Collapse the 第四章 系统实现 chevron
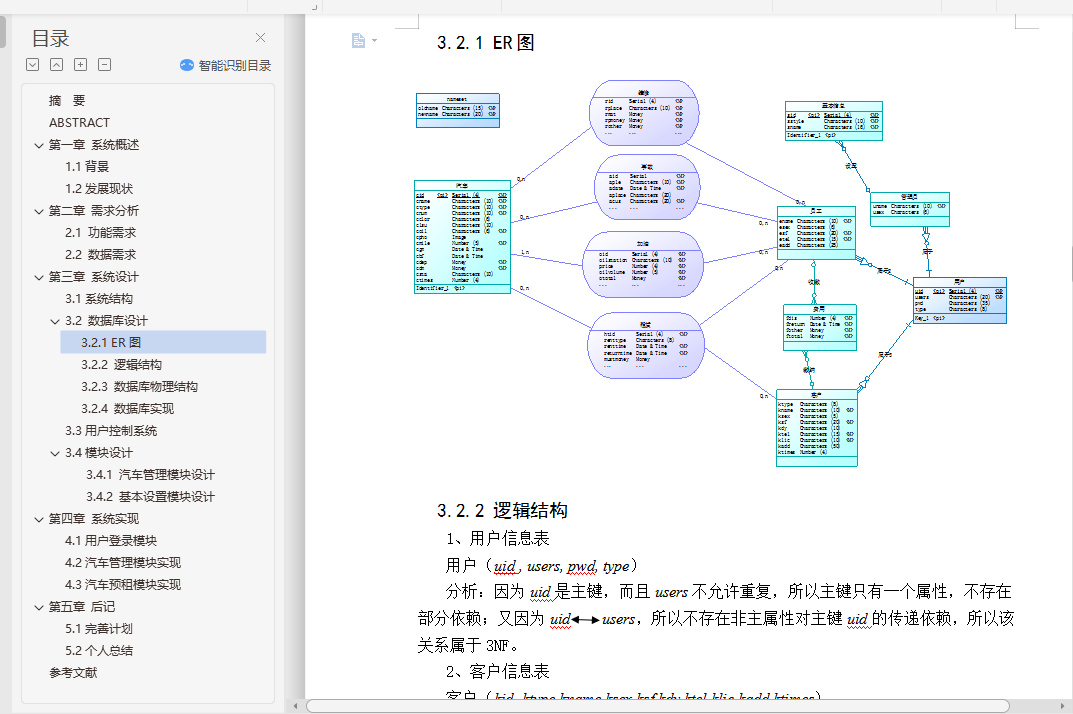The width and height of the screenshot is (1073, 714). [39, 519]
